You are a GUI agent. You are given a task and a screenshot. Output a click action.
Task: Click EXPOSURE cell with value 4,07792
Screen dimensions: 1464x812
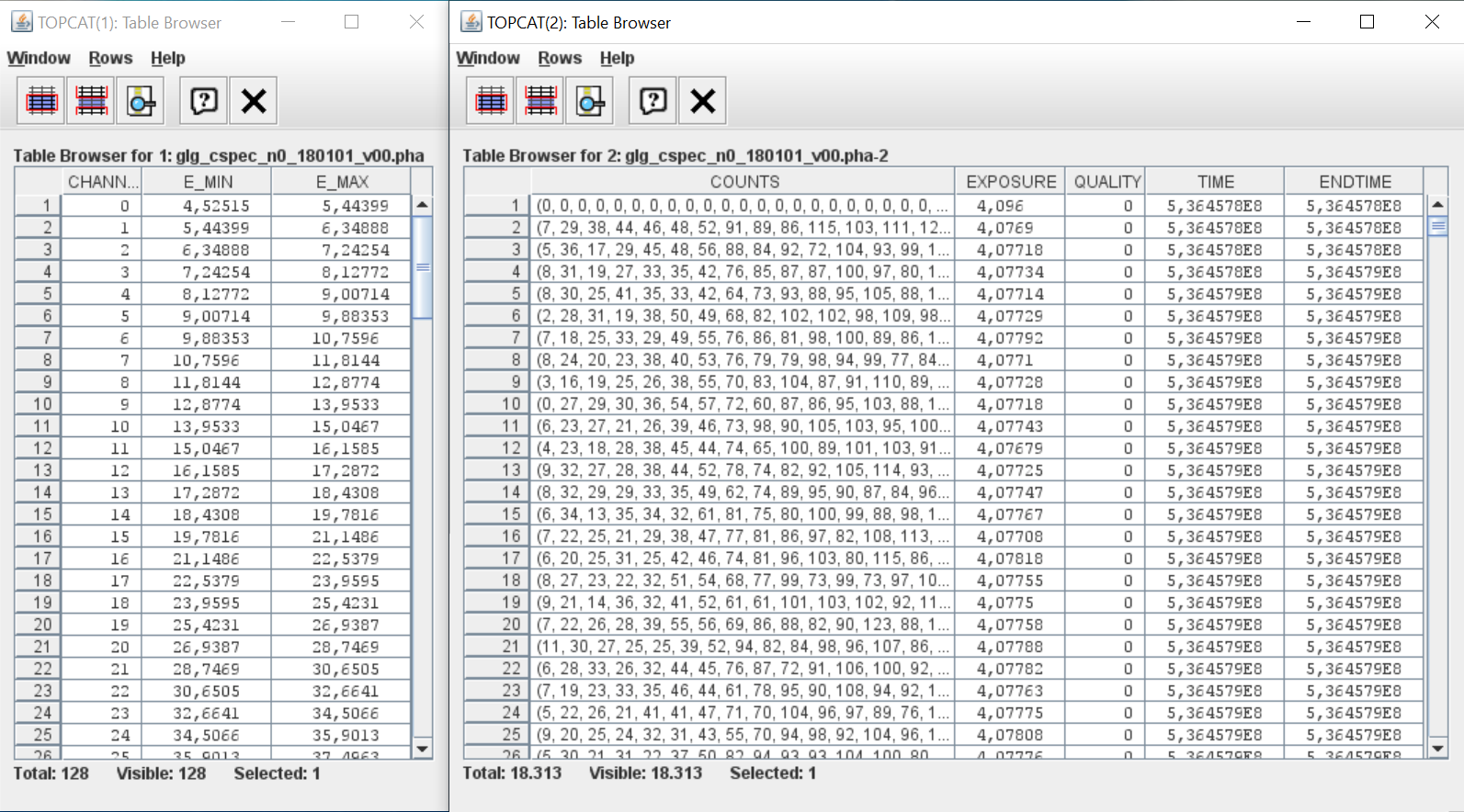(x=1011, y=338)
